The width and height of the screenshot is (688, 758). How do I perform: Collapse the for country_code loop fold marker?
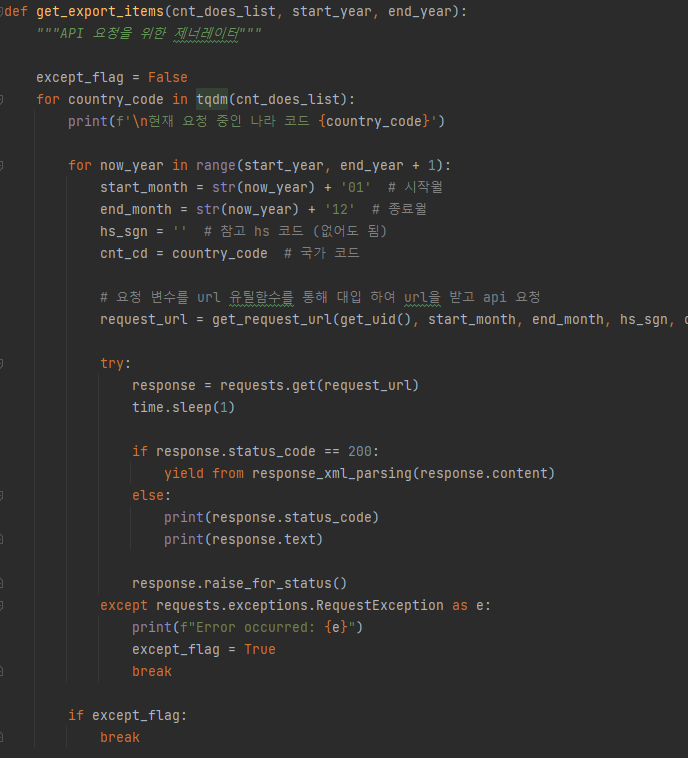click(1, 100)
